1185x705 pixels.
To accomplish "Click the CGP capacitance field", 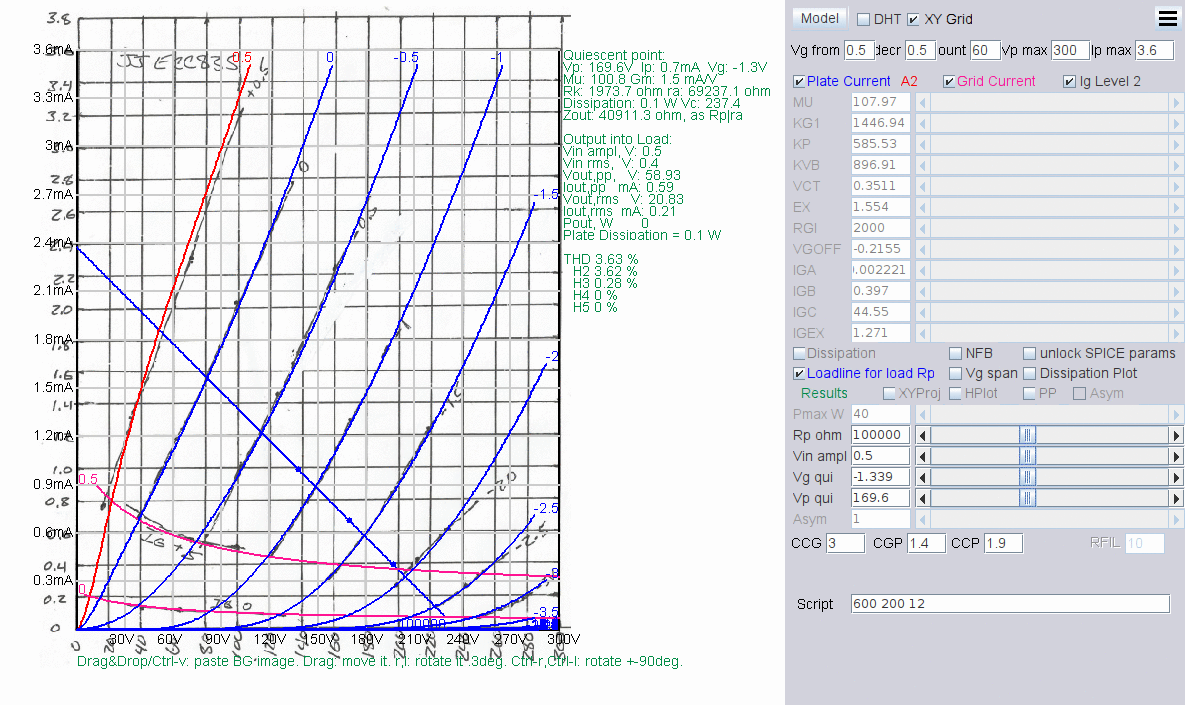I will tap(926, 543).
